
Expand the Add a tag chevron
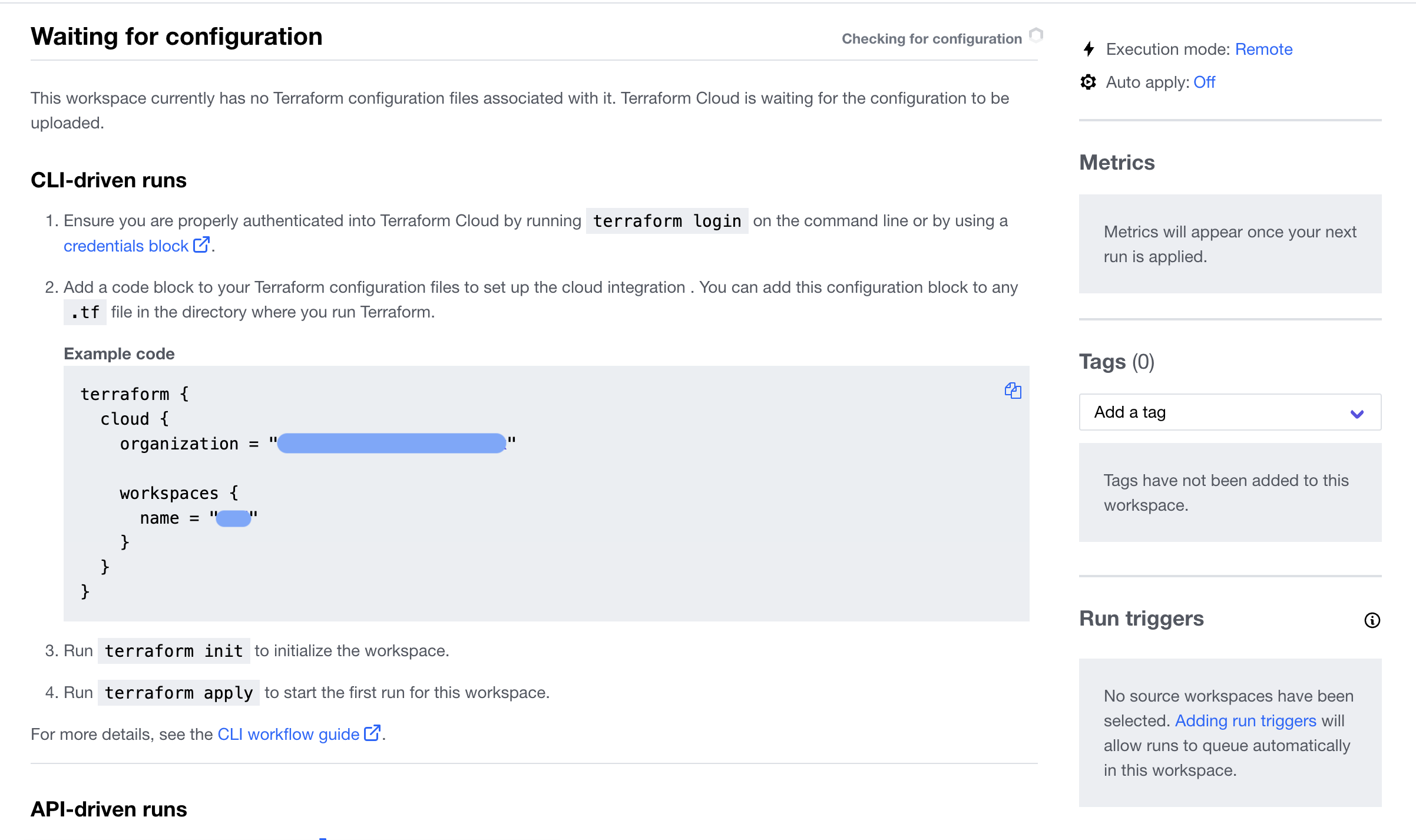[1357, 414]
